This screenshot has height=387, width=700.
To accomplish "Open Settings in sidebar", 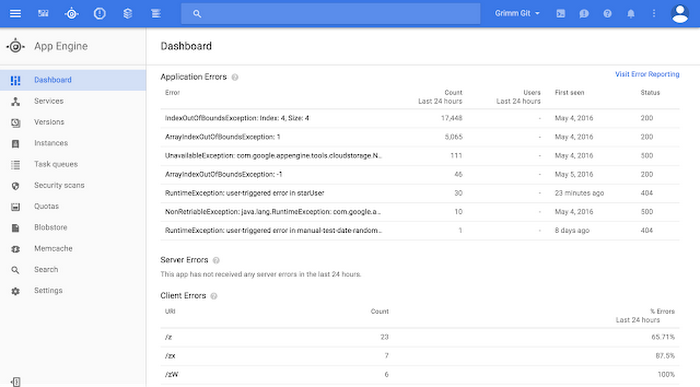I will click(73, 291).
